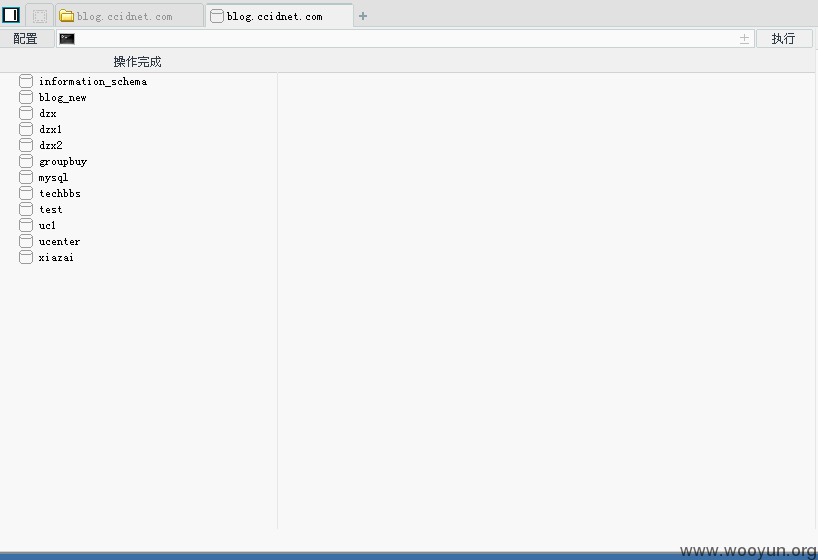Open the history dropdown in input bar

pyautogui.click(x=744, y=39)
